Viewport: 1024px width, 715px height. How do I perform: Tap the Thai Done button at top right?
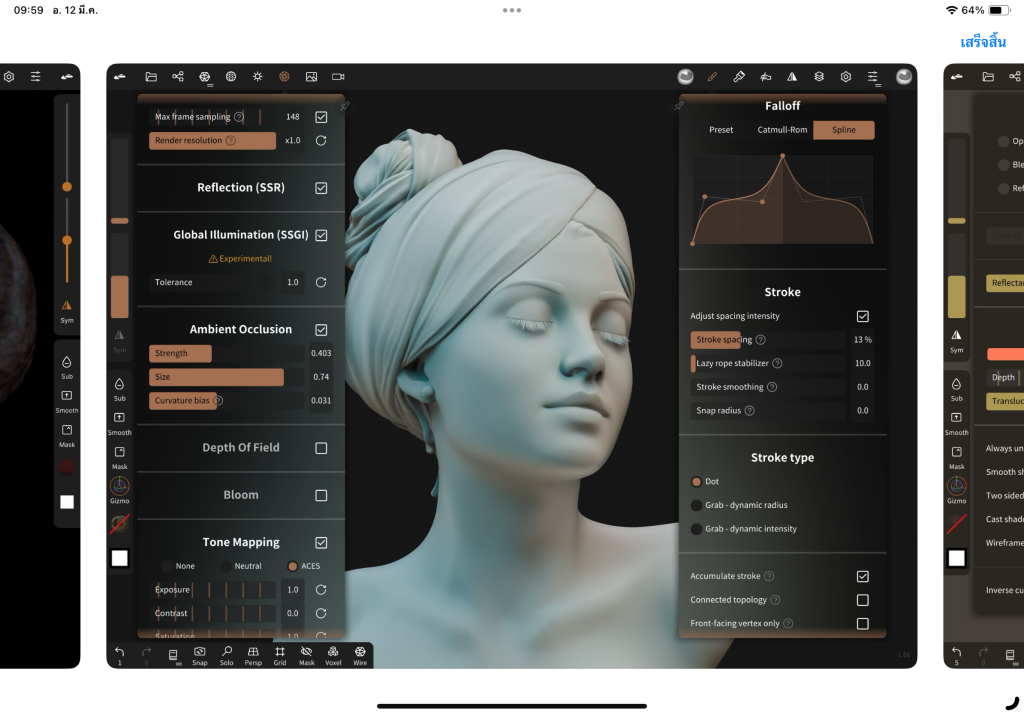(982, 42)
